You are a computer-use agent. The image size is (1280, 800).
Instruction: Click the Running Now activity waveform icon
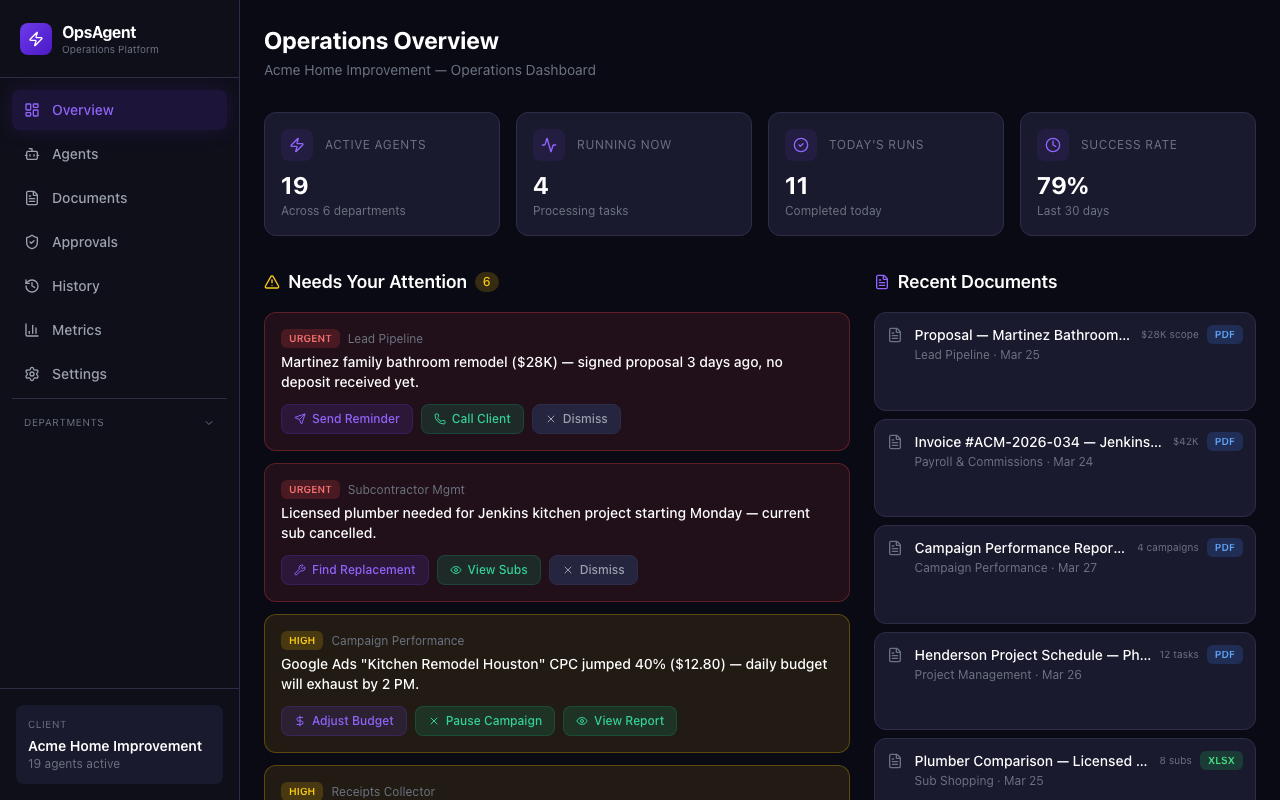click(549, 145)
